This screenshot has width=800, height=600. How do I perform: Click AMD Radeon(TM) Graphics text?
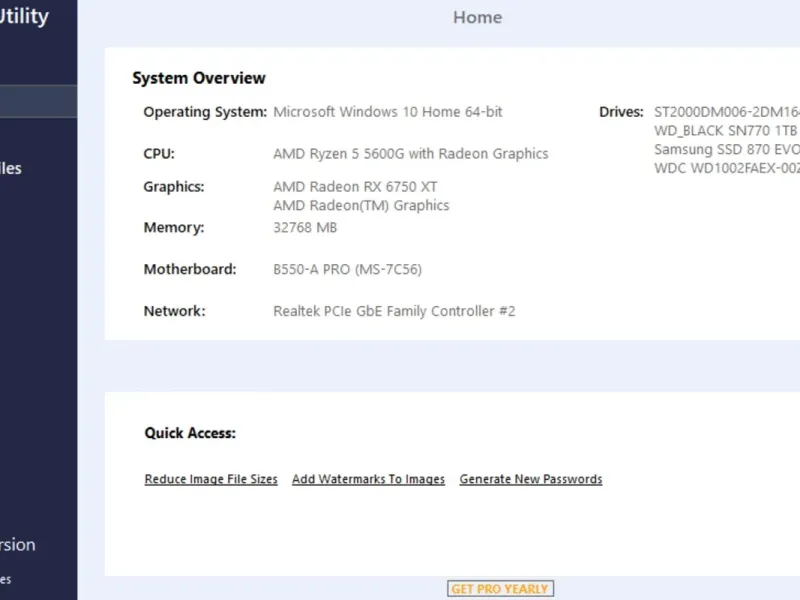(361, 205)
